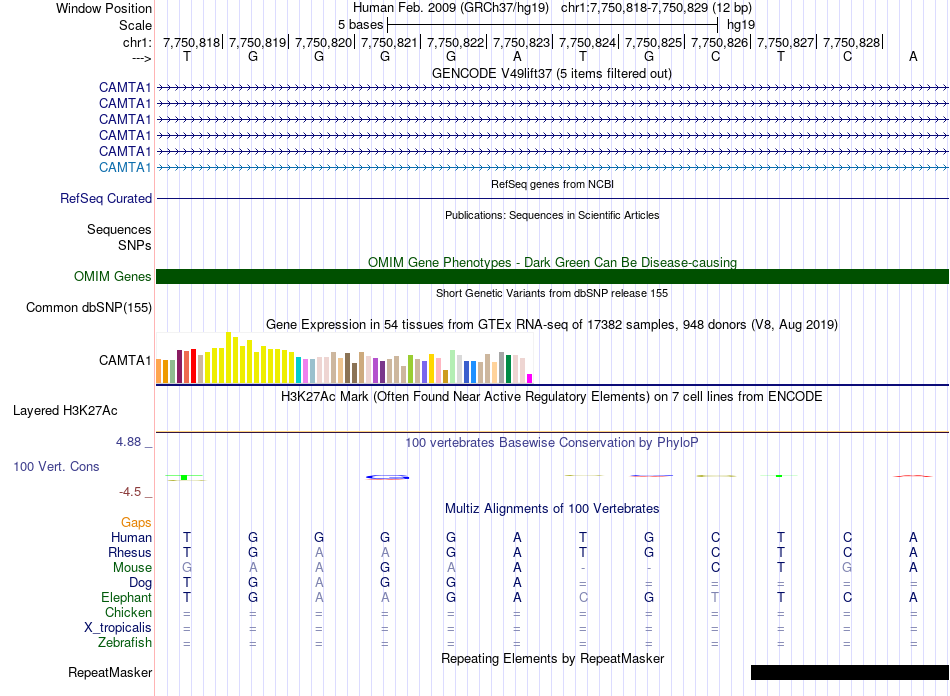Select the Zebrafish alignment row label

125,642
